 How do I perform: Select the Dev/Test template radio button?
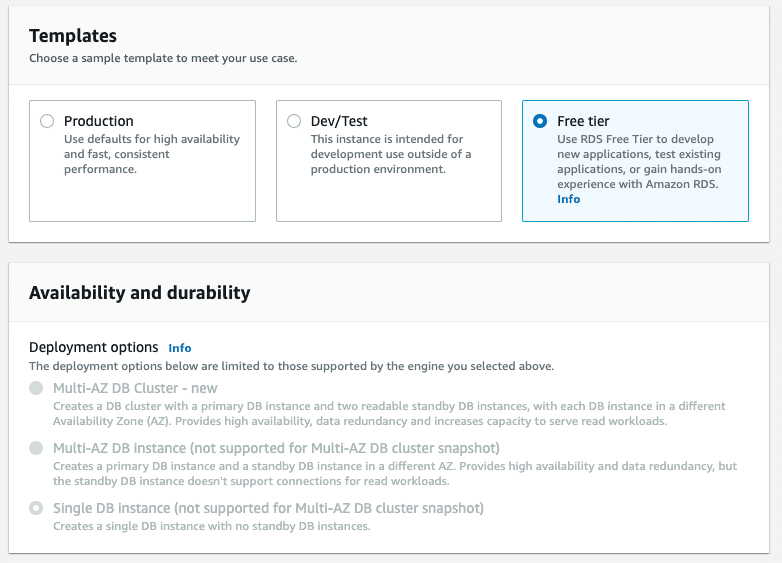tap(294, 121)
